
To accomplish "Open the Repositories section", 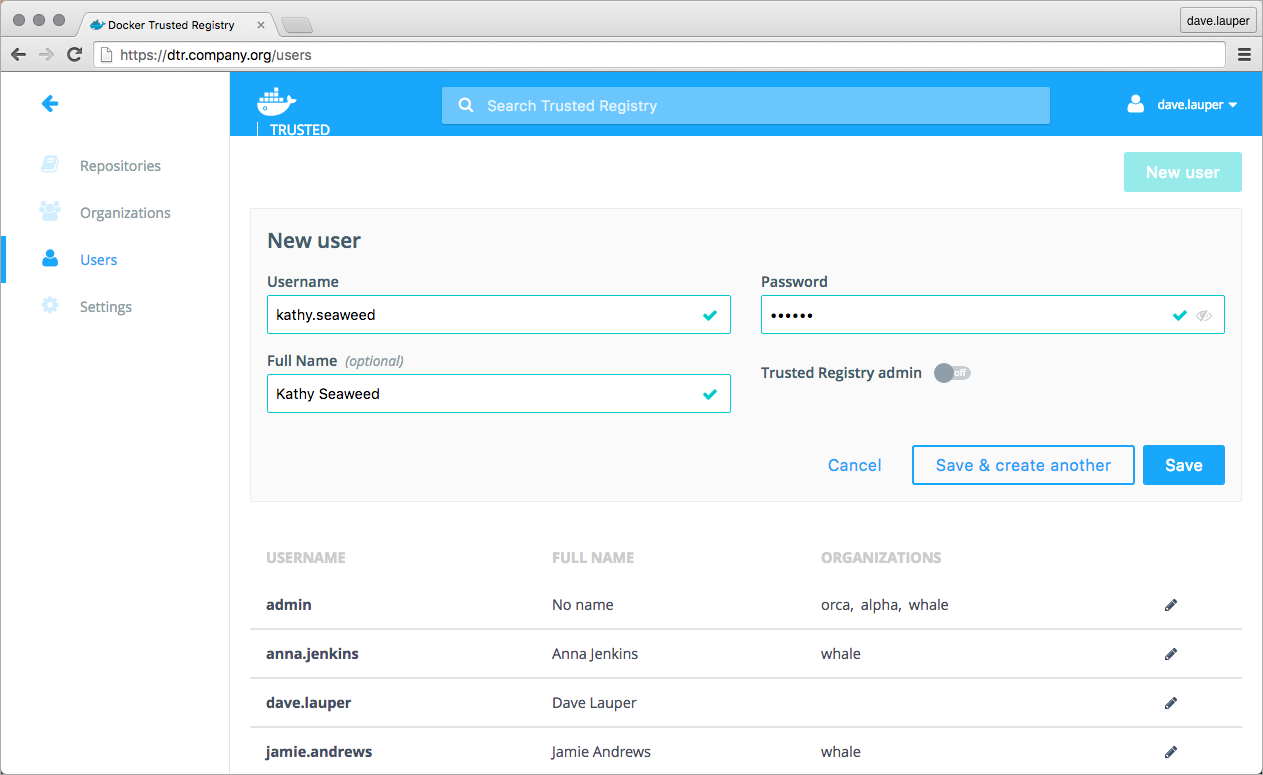I will 120,166.
